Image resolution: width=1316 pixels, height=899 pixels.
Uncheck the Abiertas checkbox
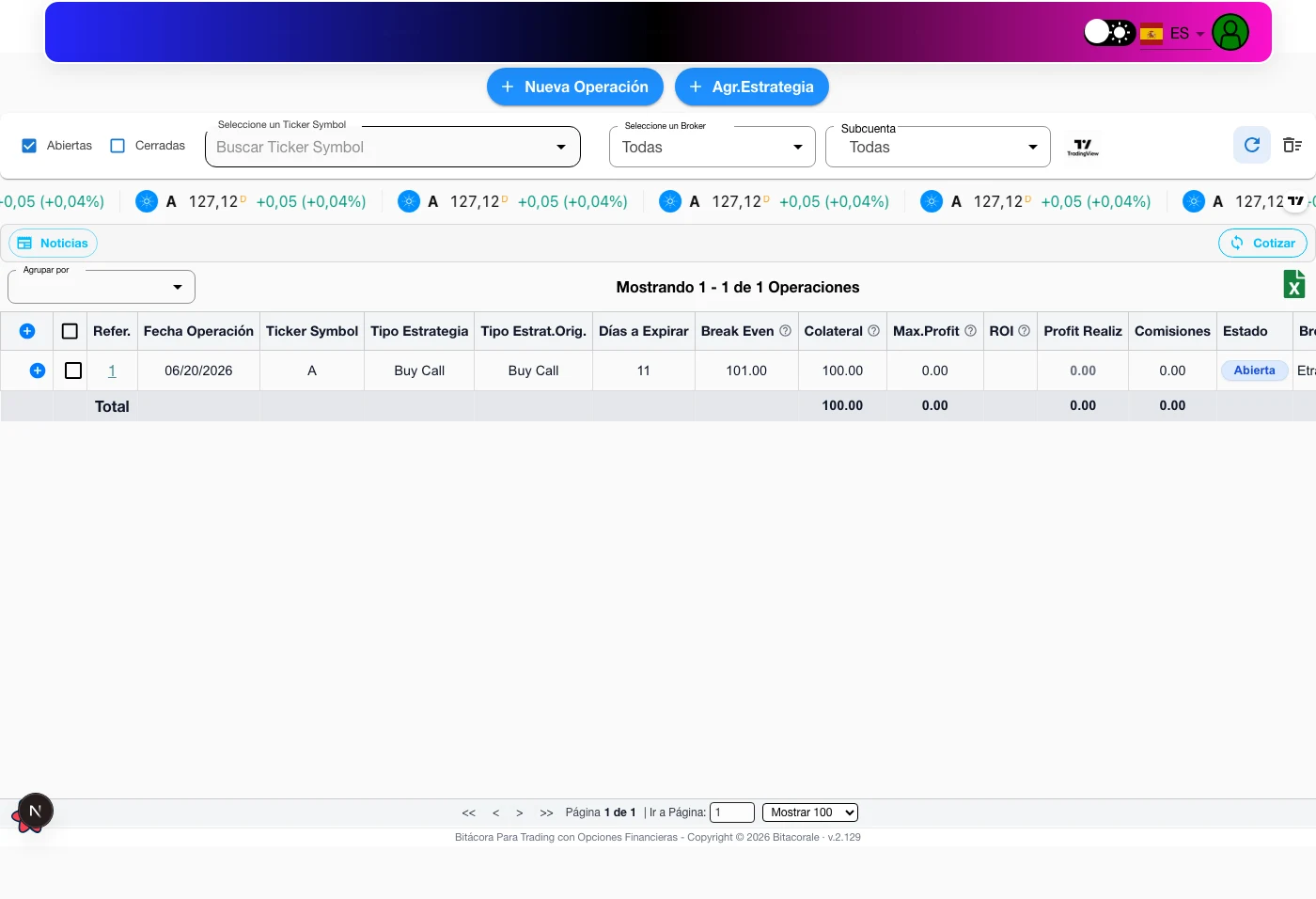click(x=29, y=146)
